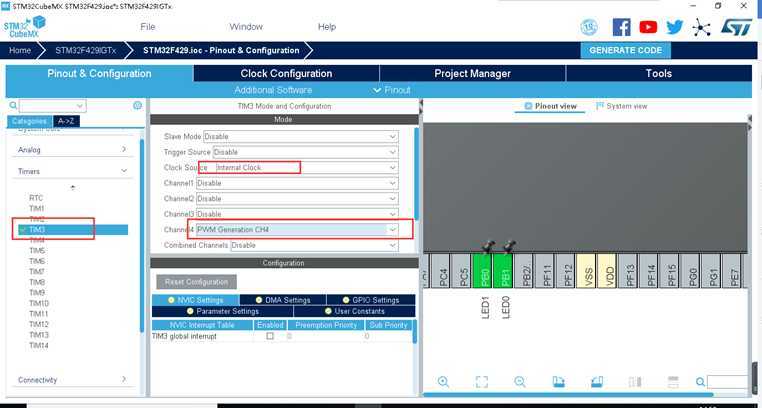The width and height of the screenshot is (762, 408).
Task: Click the GENERATE CODE button
Action: click(x=625, y=51)
